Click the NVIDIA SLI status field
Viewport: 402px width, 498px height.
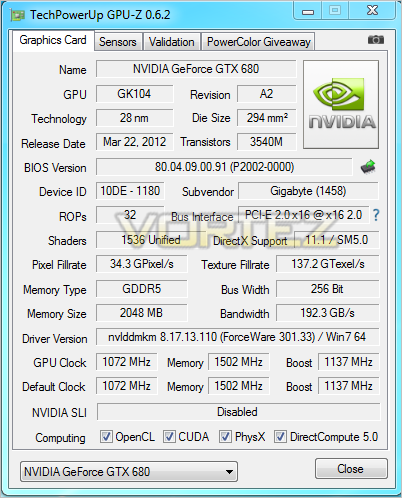point(238,412)
